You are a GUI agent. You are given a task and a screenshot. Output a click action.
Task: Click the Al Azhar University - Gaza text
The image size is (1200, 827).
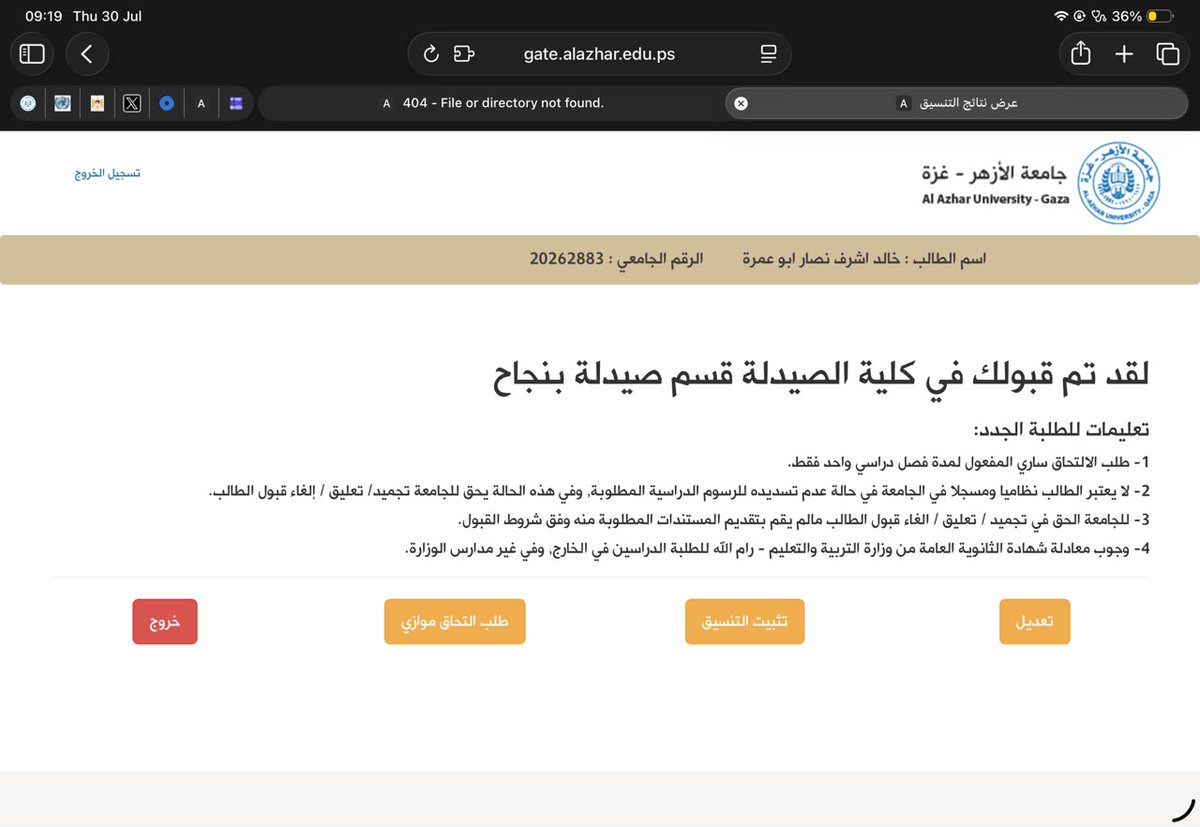pyautogui.click(x=996, y=199)
